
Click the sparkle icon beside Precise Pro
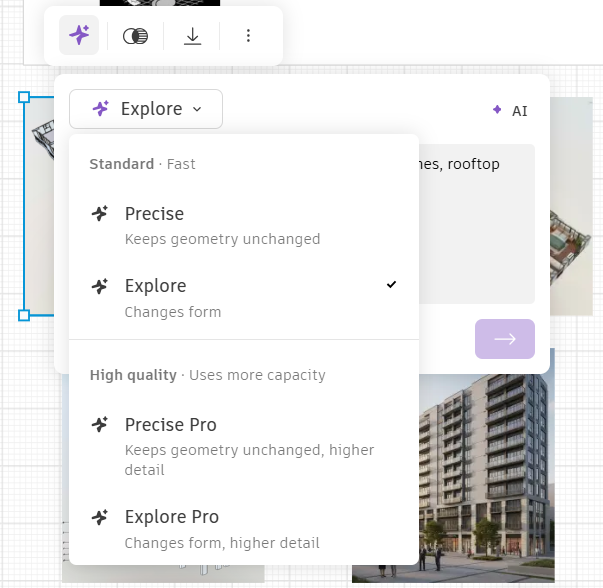100,425
